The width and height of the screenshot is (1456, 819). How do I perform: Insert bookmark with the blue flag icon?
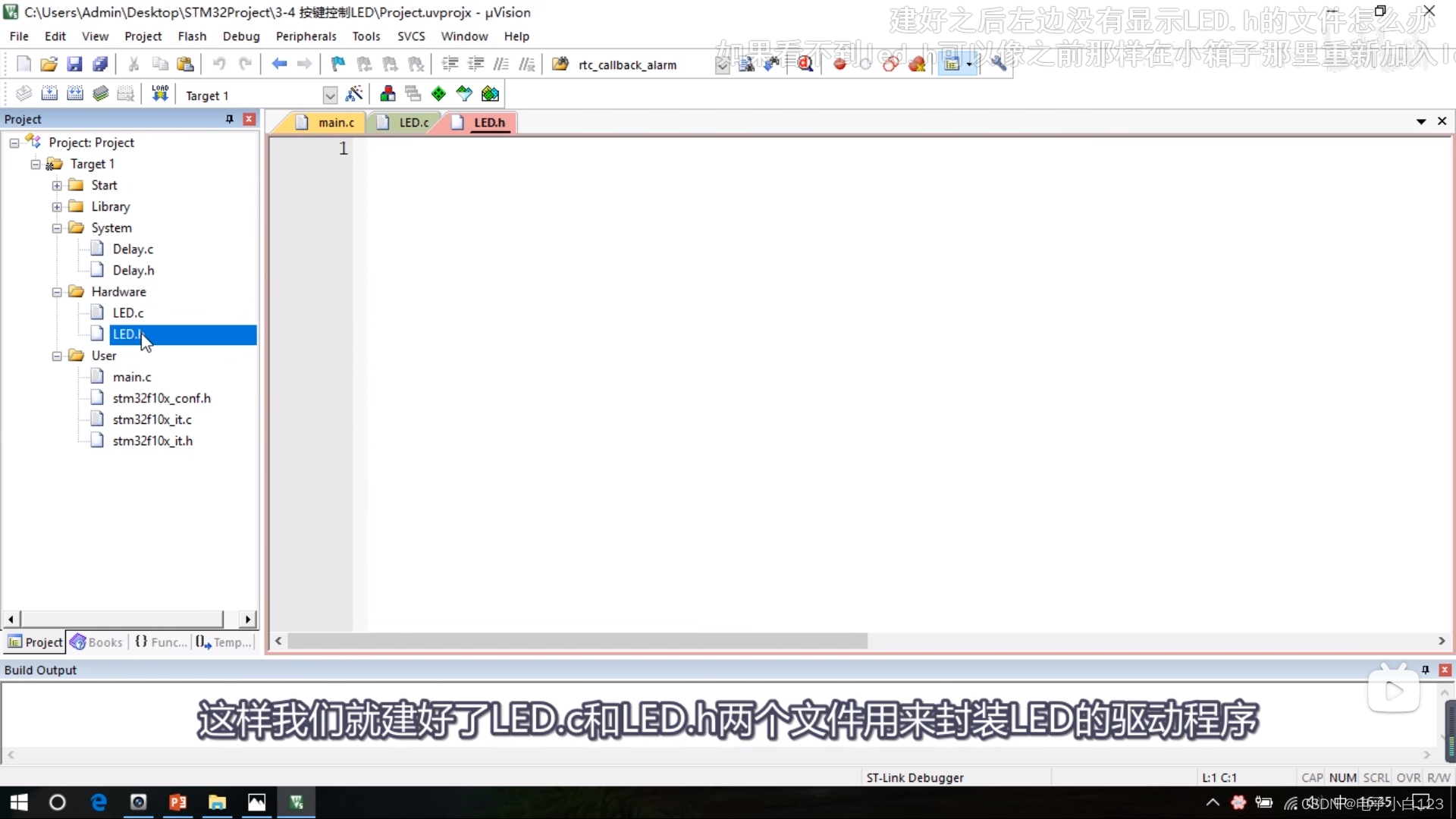pyautogui.click(x=338, y=64)
